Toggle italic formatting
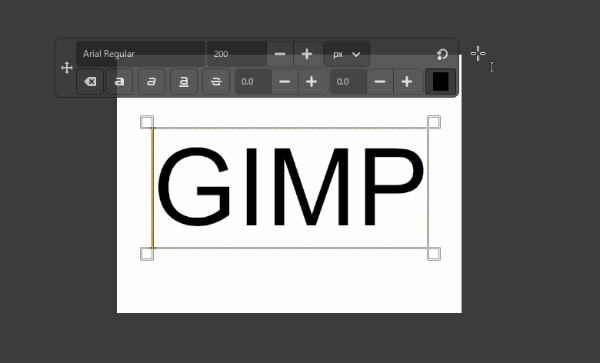600x363 pixels. coord(152,81)
